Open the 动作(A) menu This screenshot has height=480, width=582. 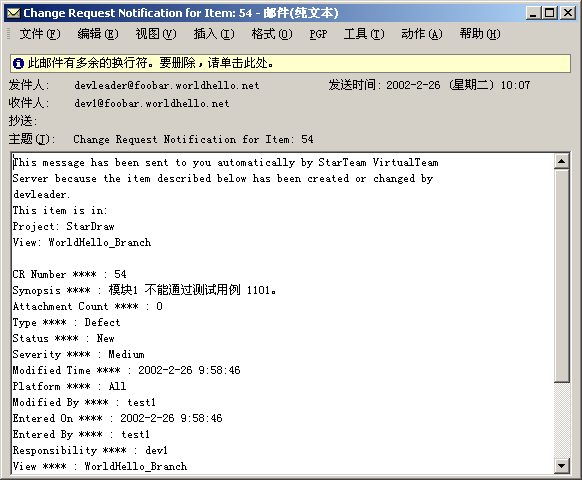(422, 34)
